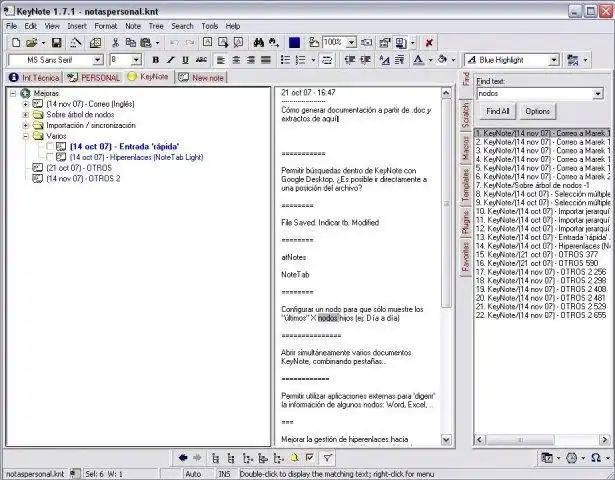Viewport: 615px width, 480px height.
Task: Open the Format menu
Action: 106,26
